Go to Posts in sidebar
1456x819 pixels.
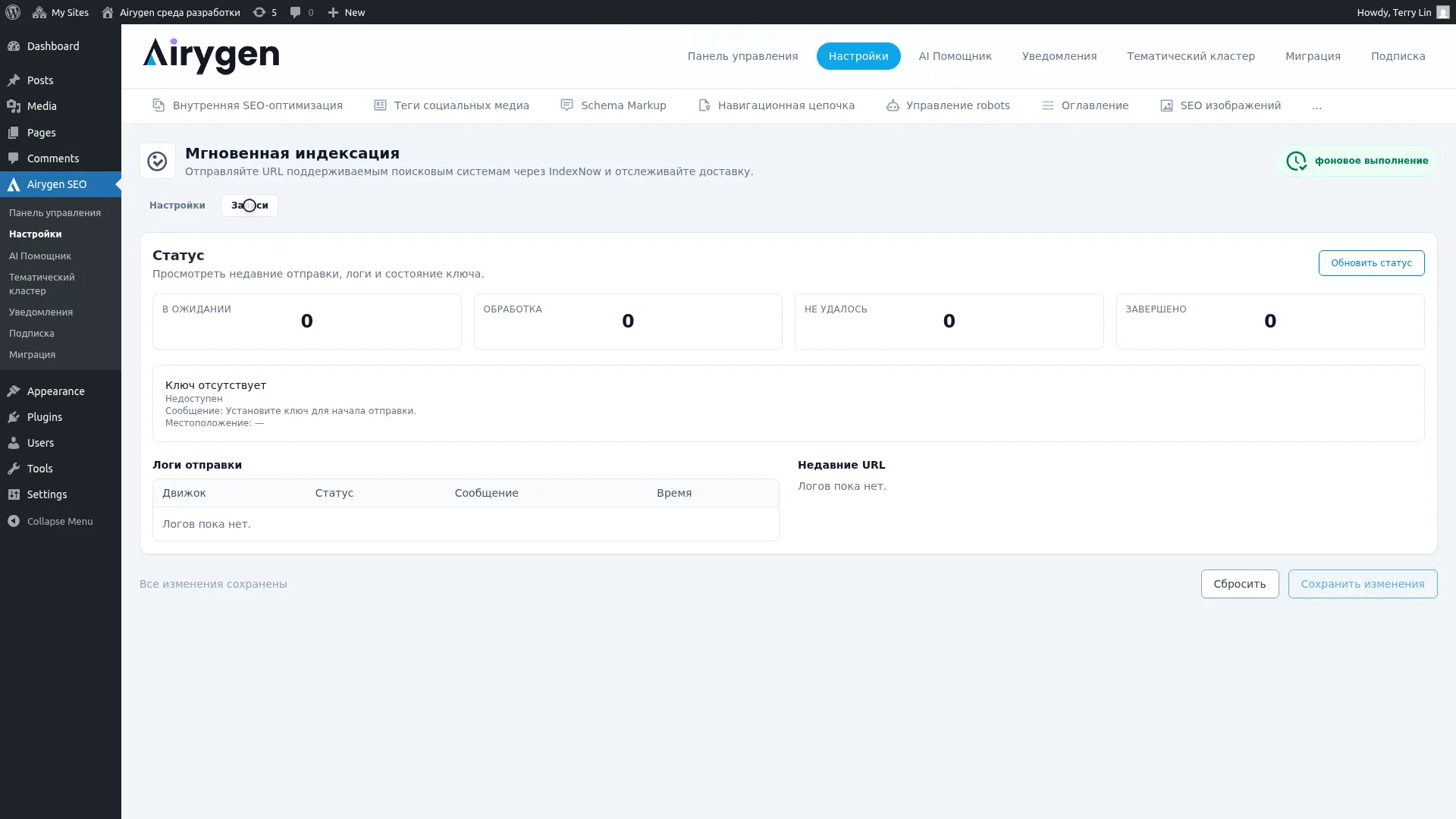coord(61,80)
